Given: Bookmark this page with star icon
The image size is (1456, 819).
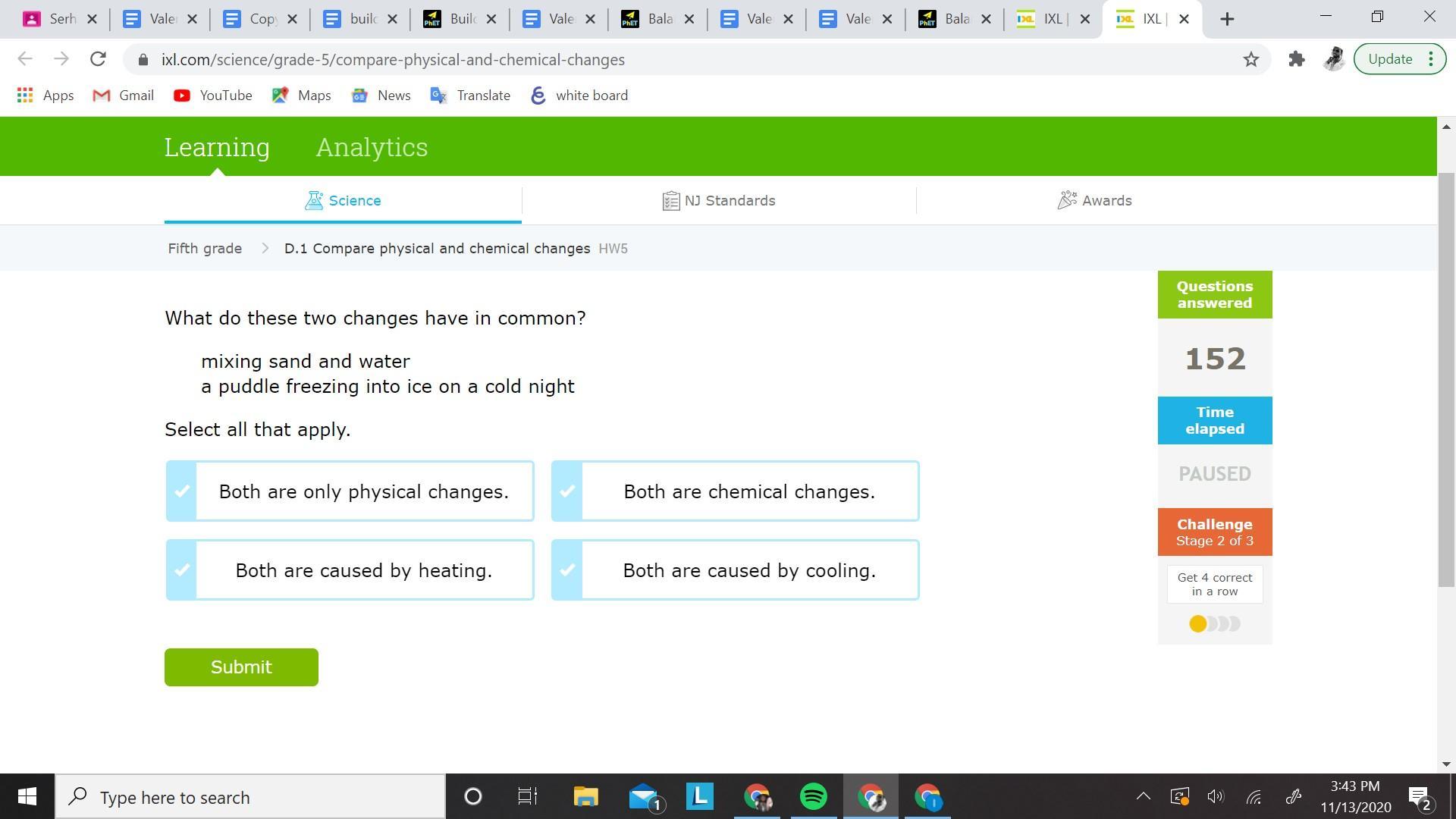Looking at the screenshot, I should click(x=1250, y=59).
